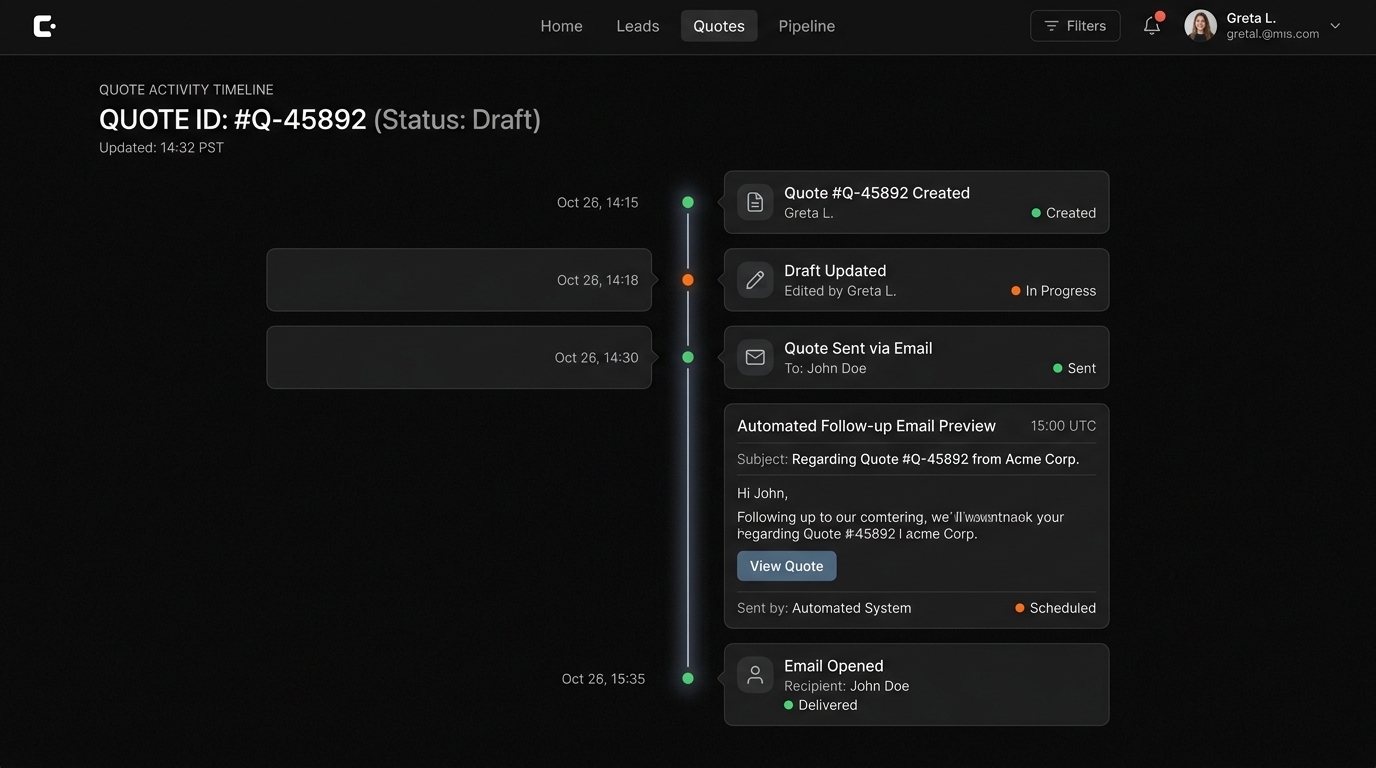Viewport: 1376px width, 768px height.
Task: Click the "Sent" status badge
Action: coord(1075,368)
